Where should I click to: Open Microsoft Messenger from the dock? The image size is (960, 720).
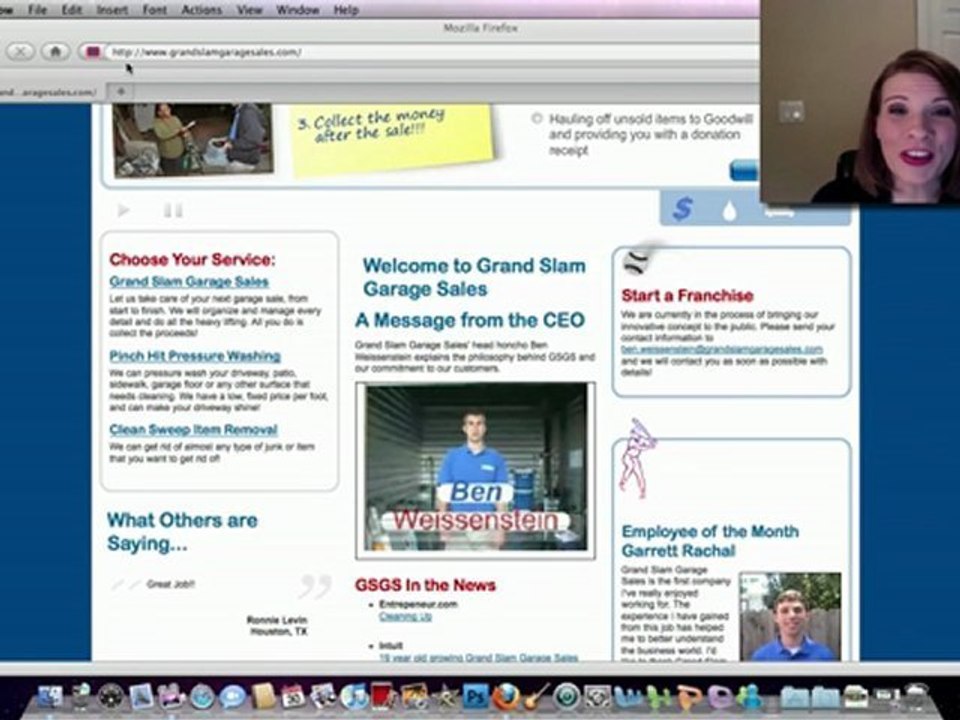click(749, 697)
